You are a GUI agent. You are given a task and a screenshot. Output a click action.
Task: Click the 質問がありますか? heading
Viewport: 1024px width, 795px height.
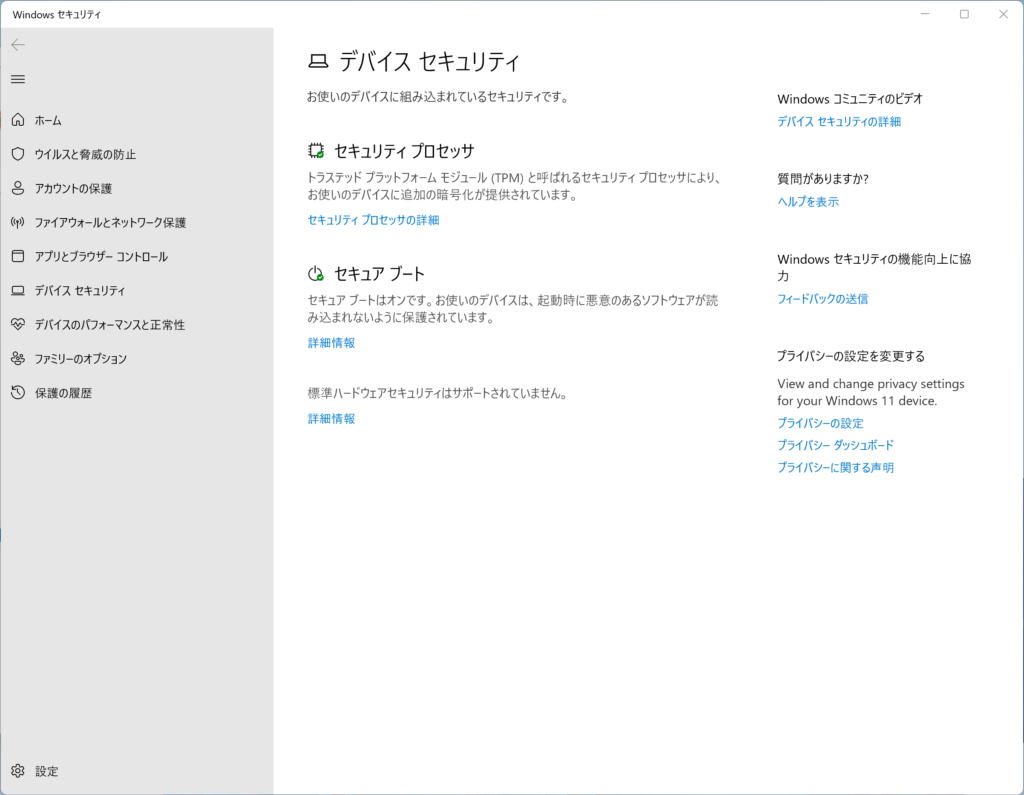click(x=823, y=179)
